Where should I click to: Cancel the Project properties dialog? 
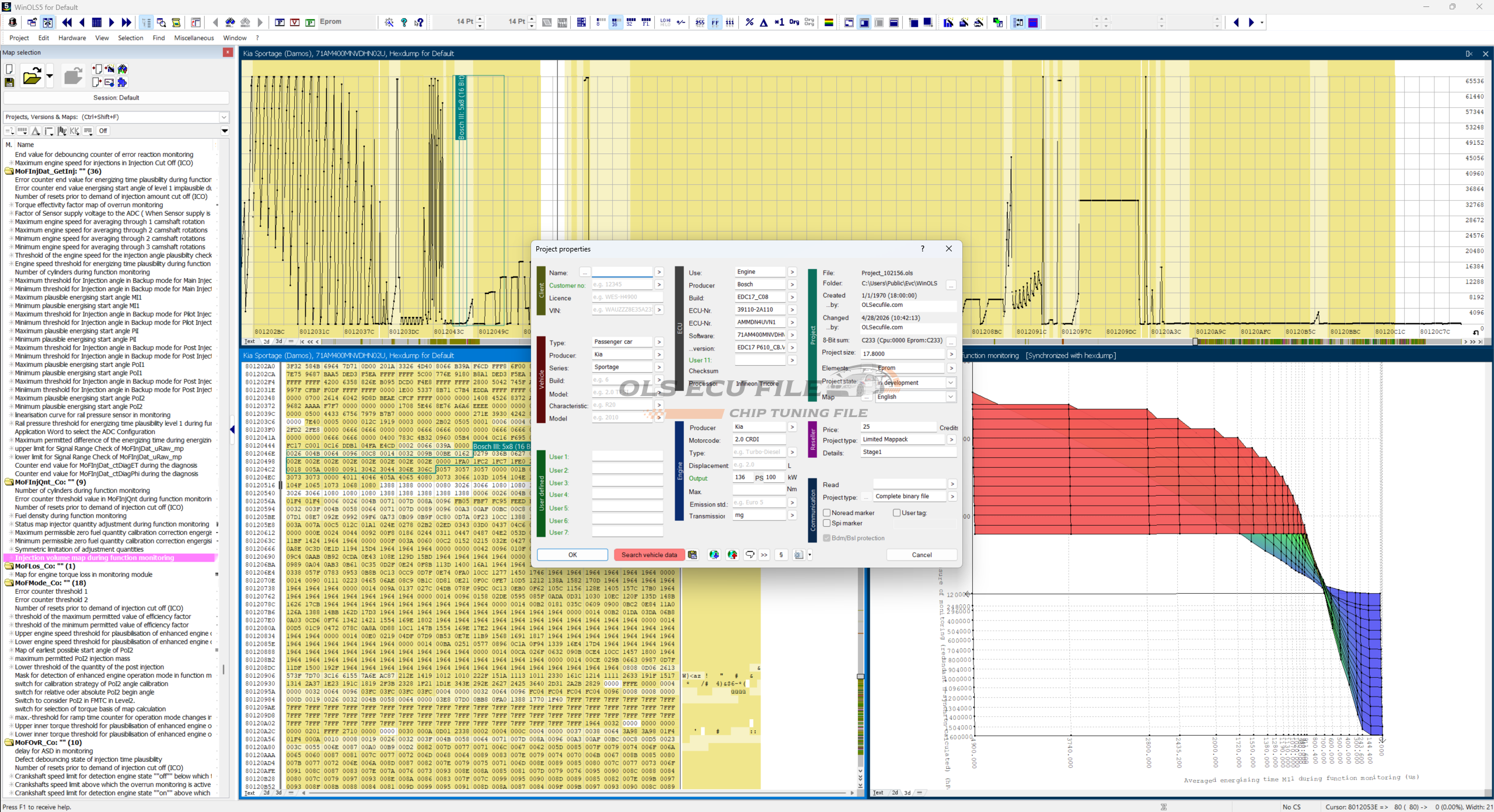coord(921,555)
